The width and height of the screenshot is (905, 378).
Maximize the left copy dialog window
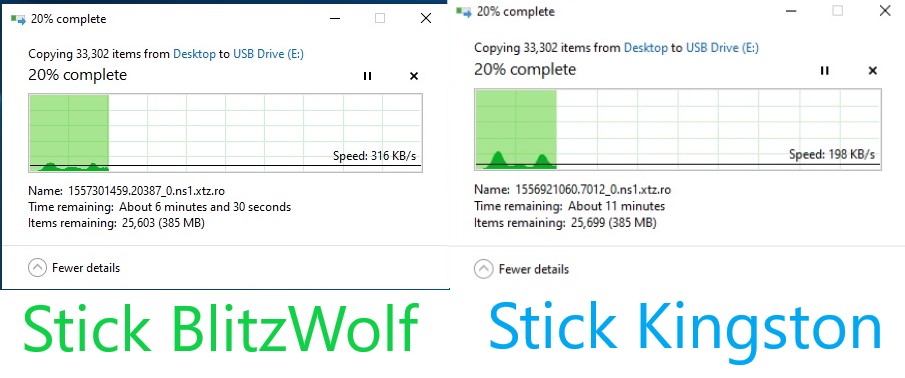click(x=380, y=18)
